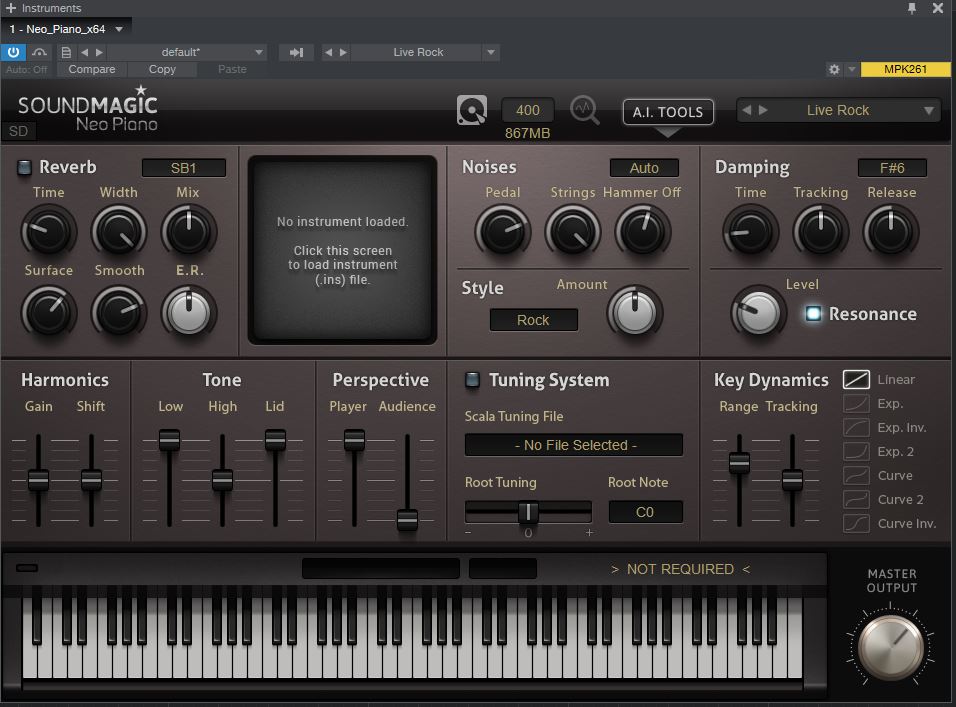Screen dimensions: 956x707
Task: Open the 1 - Neo_Piano_x64 instrument dropdown
Action: point(66,29)
